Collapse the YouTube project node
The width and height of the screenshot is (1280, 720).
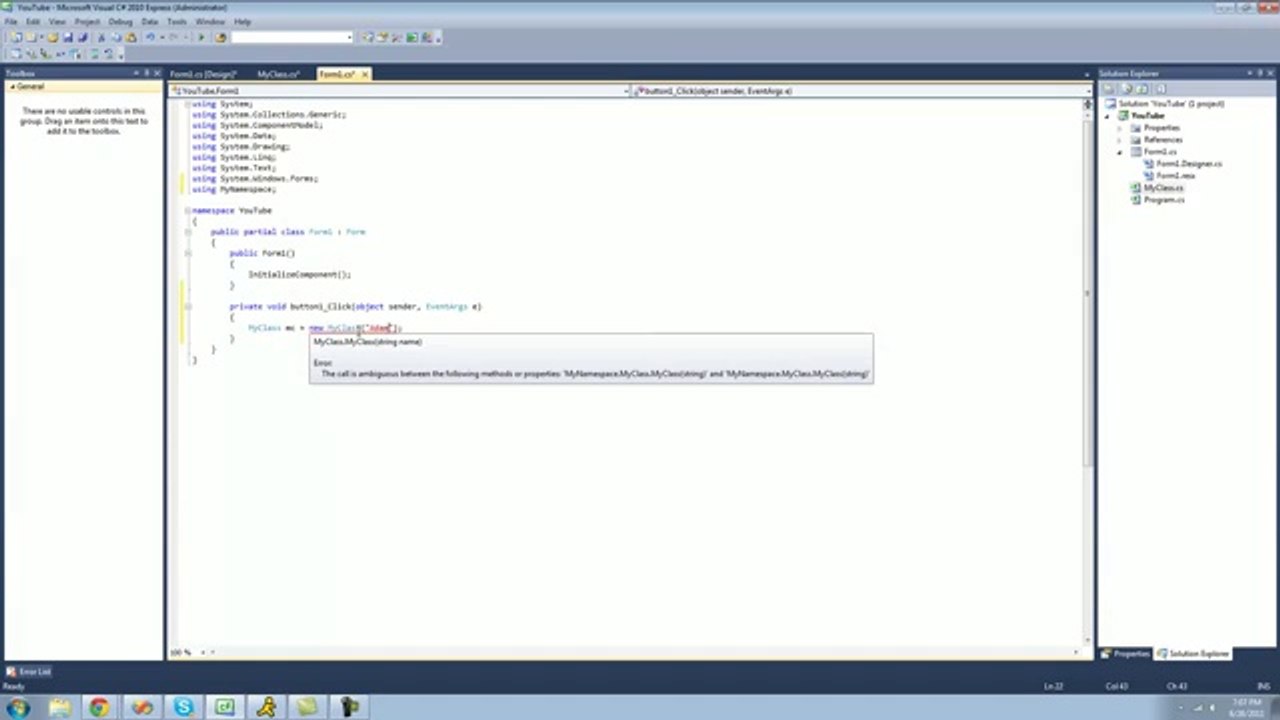coord(1108,116)
